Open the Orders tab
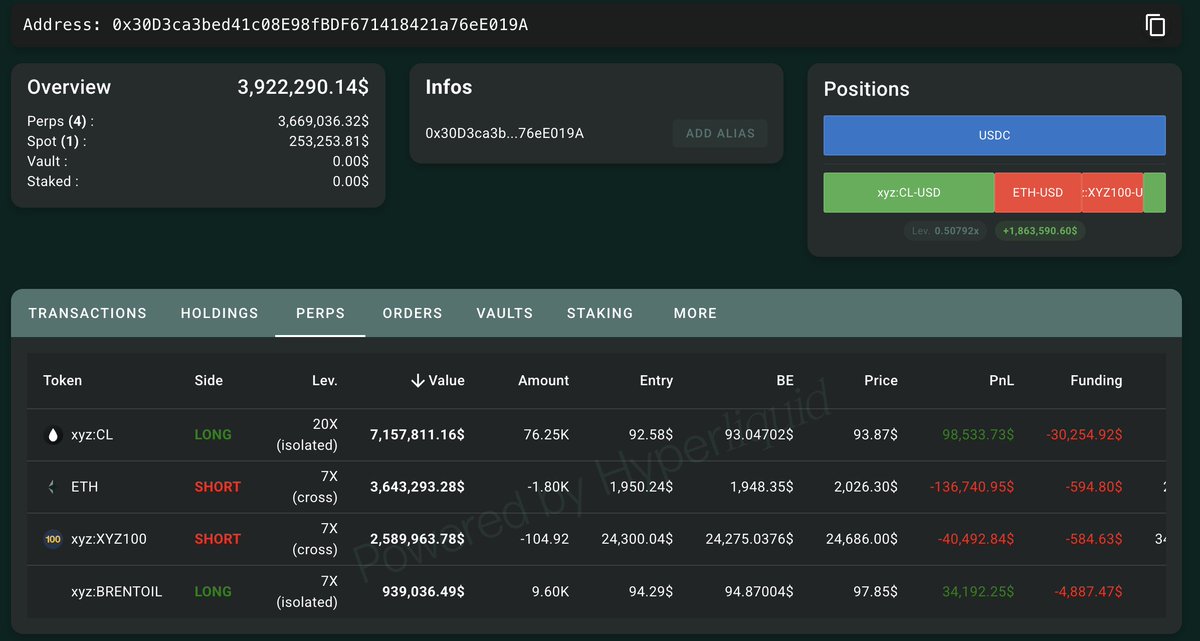Image resolution: width=1200 pixels, height=641 pixels. [x=412, y=313]
